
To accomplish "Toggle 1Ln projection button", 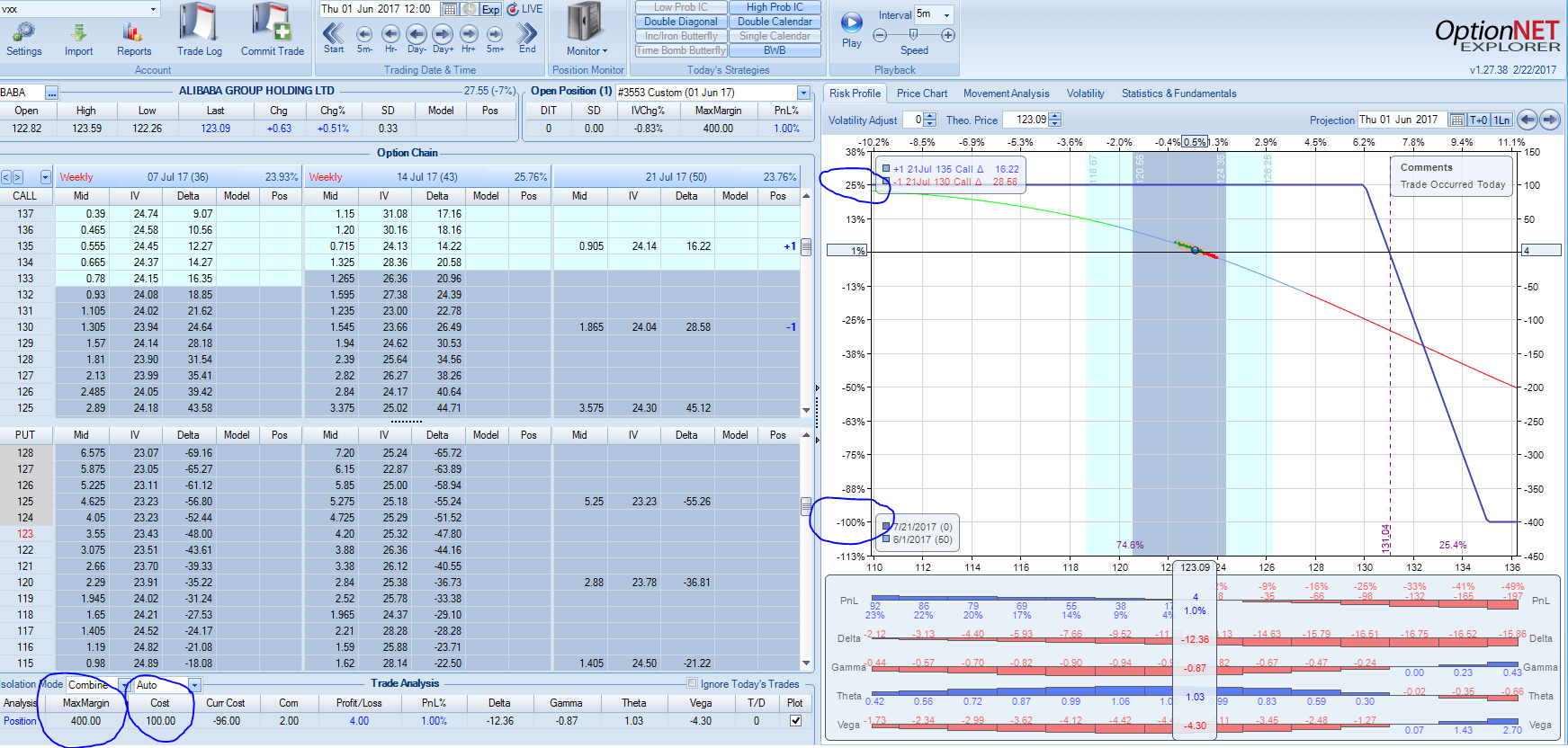I will point(1501,120).
